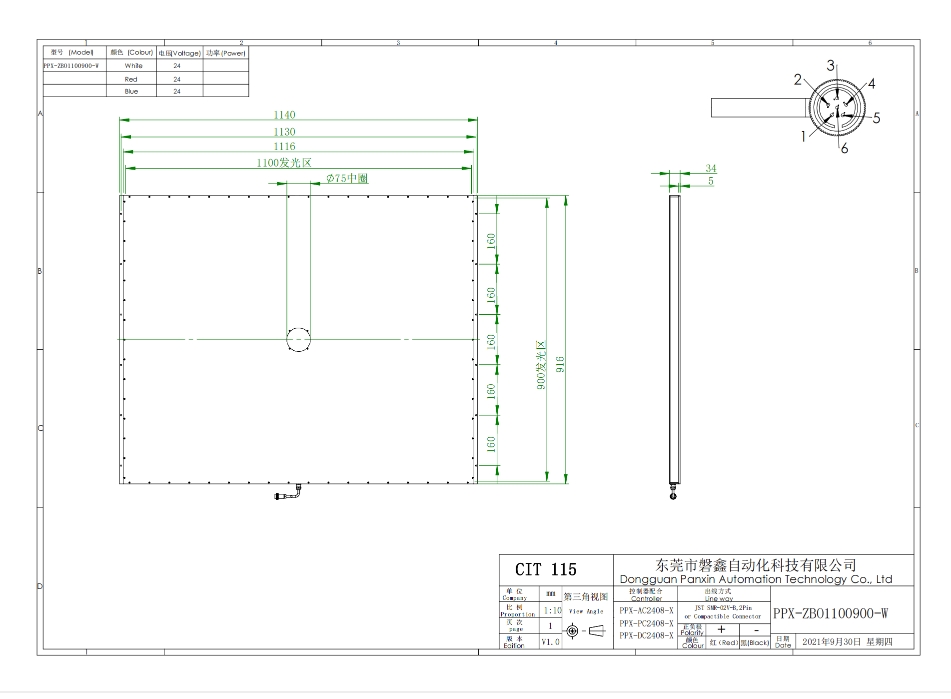The height and width of the screenshot is (699, 951).
Task: Click the CIT 115 title block cell
Action: point(546,570)
